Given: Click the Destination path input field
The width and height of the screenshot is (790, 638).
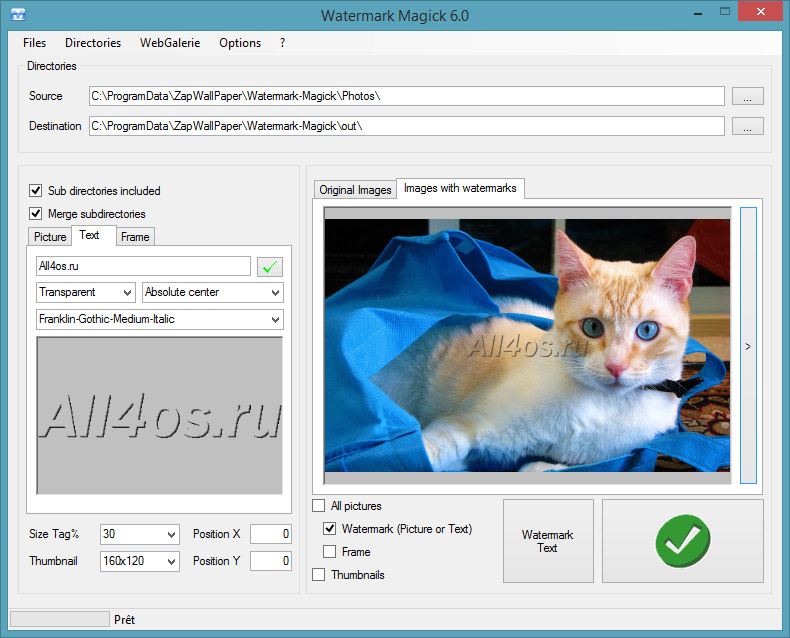Looking at the screenshot, I should [407, 126].
